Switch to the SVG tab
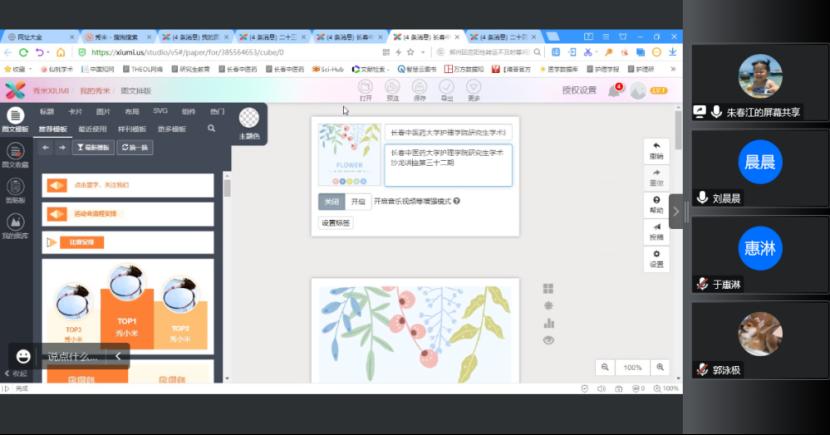830x435 pixels. point(160,111)
